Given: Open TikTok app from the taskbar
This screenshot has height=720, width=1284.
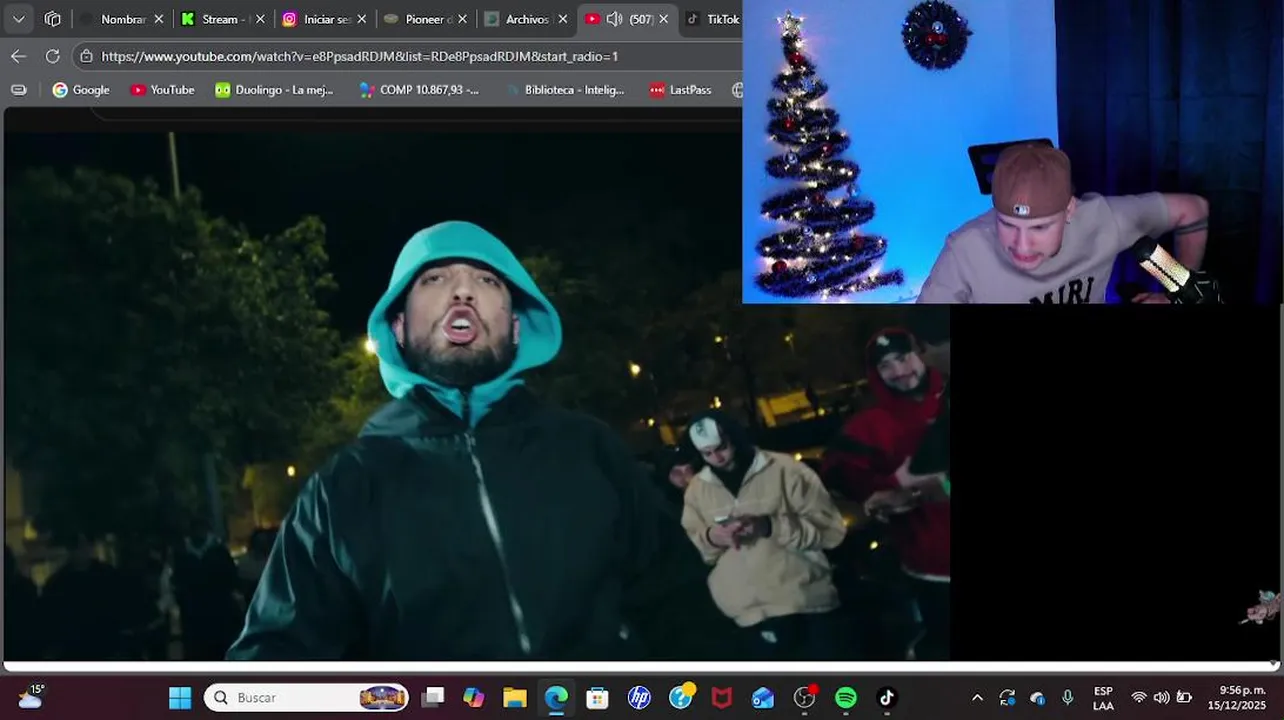Looking at the screenshot, I should pyautogui.click(x=887, y=697).
